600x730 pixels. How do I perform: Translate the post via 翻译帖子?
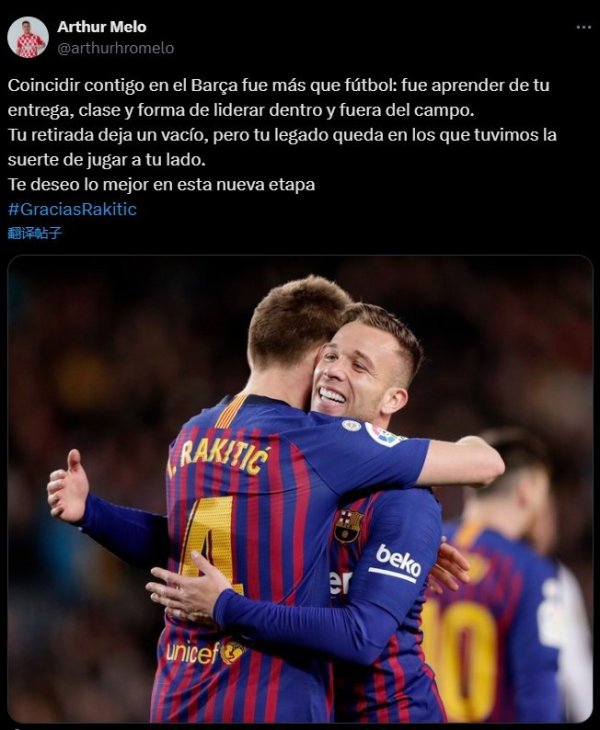click(x=35, y=233)
